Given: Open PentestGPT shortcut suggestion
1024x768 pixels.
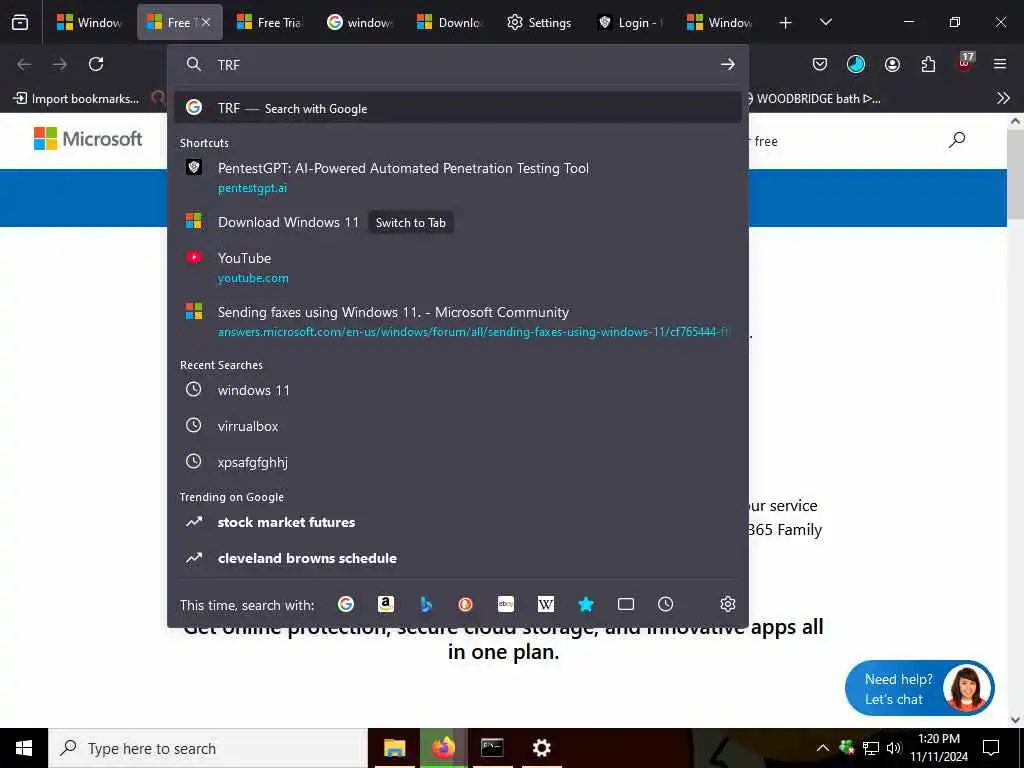Looking at the screenshot, I should (457, 177).
